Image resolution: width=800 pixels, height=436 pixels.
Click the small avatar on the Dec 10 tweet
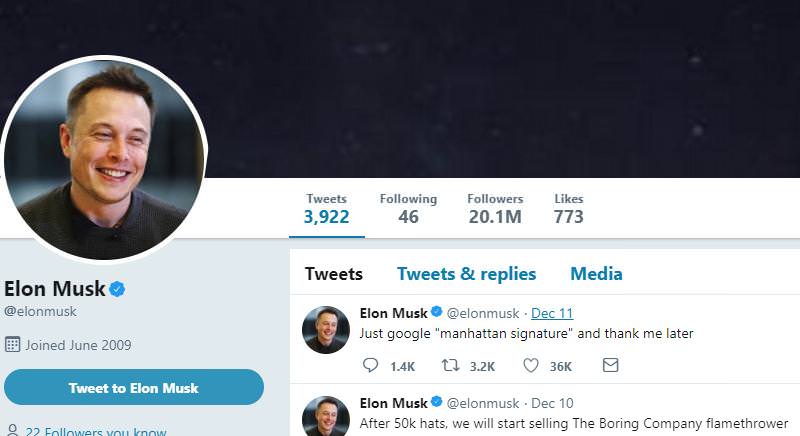coord(326,416)
